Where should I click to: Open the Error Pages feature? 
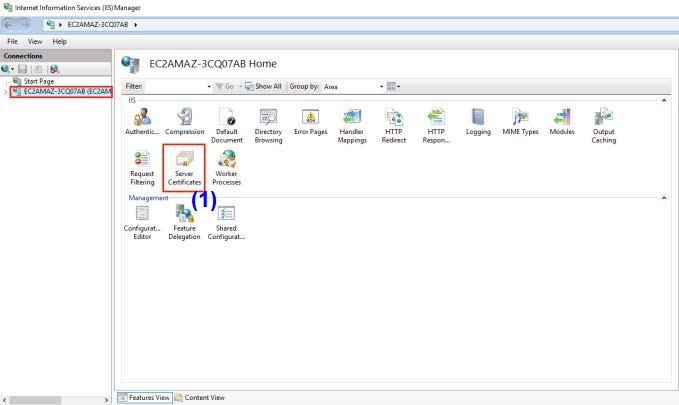click(x=310, y=122)
